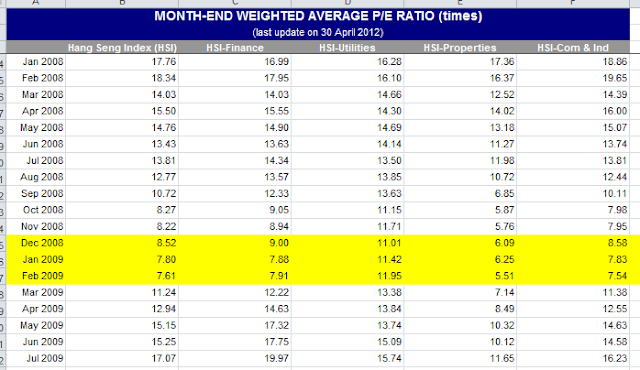The width and height of the screenshot is (640, 370).
Task: Click the 'Apr 2008' date cell
Action: [36, 111]
